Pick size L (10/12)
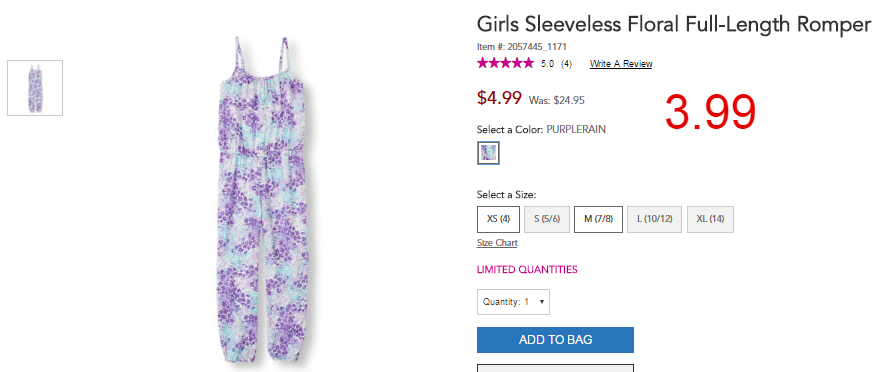This screenshot has width=879, height=372. pos(654,219)
